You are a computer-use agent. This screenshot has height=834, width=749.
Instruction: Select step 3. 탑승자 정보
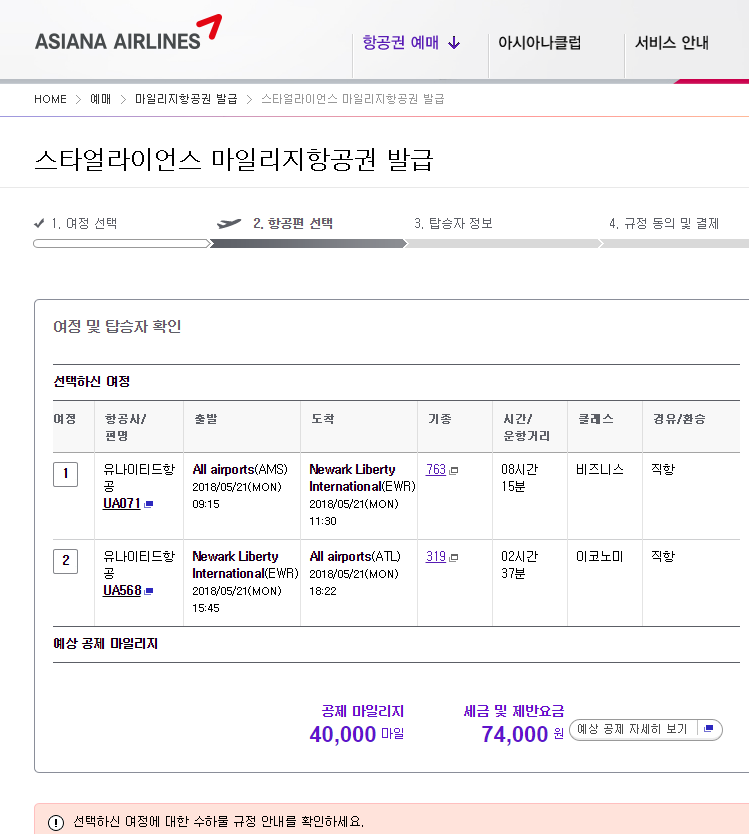coord(453,223)
